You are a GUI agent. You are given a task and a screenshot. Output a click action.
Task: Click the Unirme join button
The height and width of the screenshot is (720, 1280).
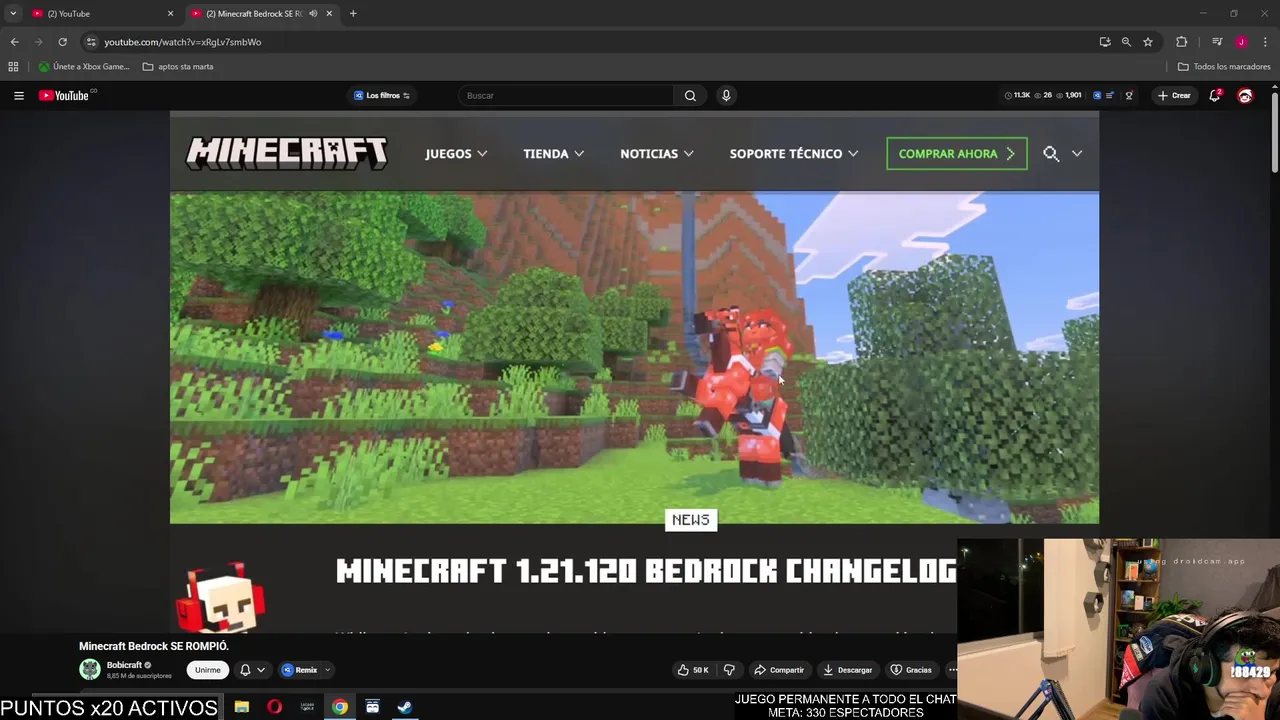(208, 670)
